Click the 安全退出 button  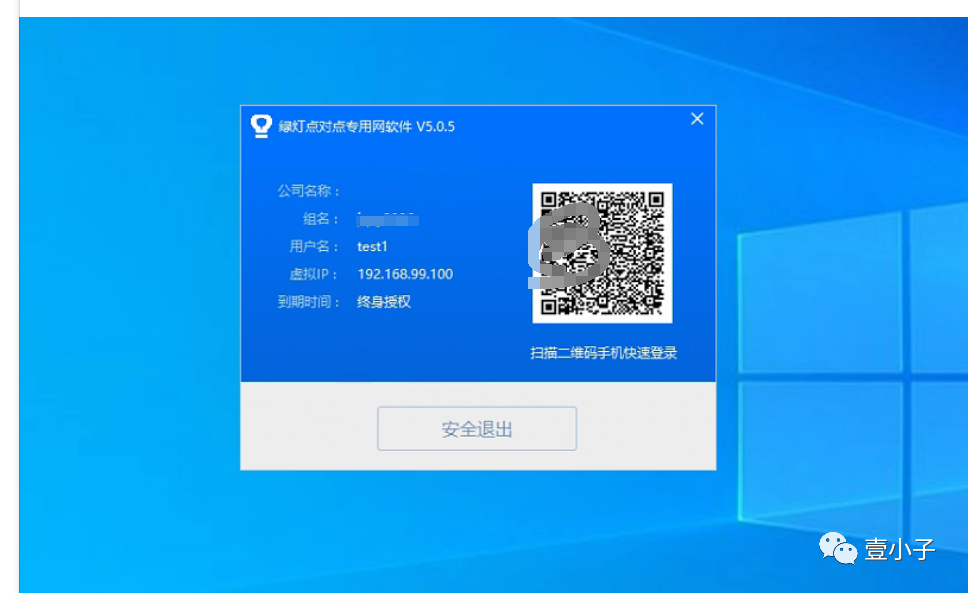tap(477, 429)
